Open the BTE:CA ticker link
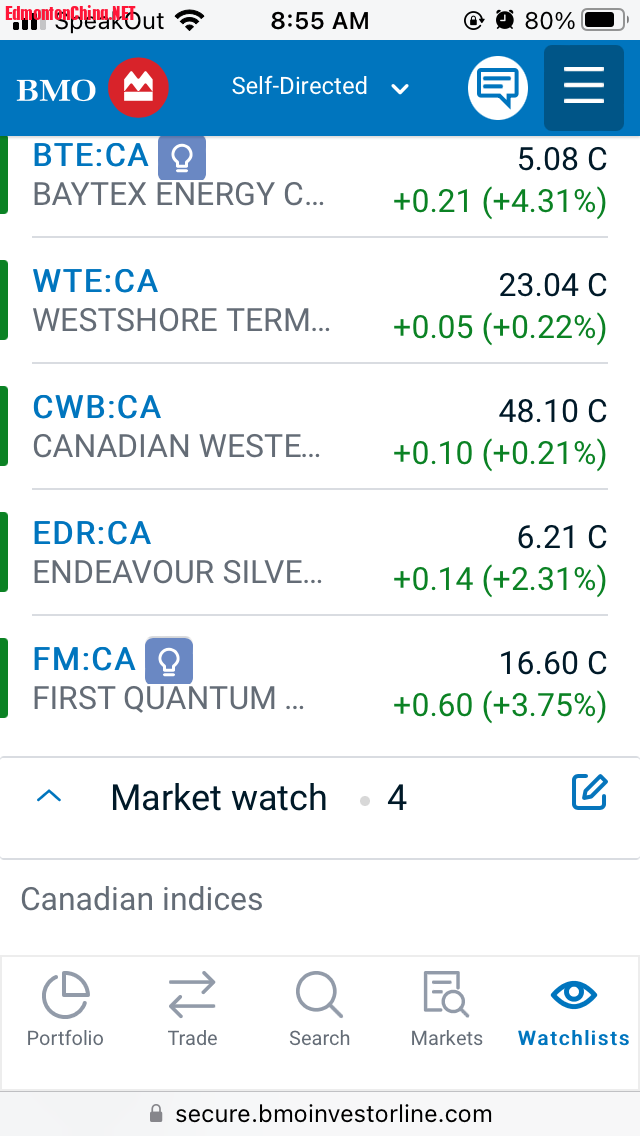 tap(91, 155)
